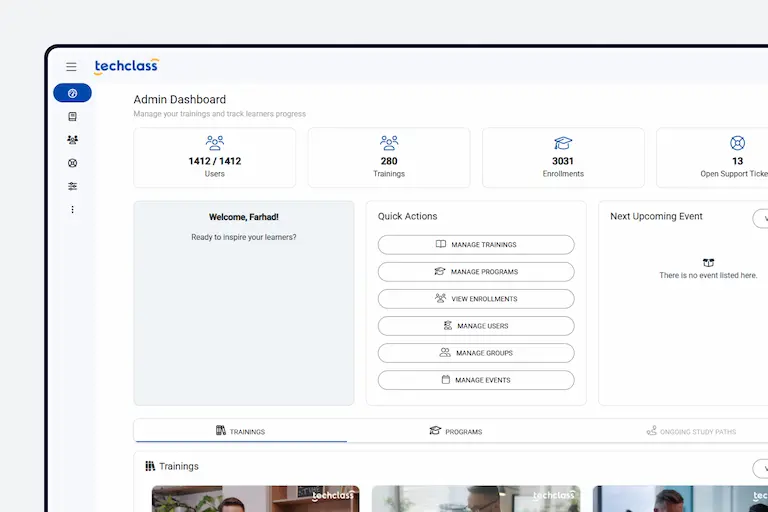
Task: Click 'There is no event listed here'
Action: pyautogui.click(x=708, y=275)
